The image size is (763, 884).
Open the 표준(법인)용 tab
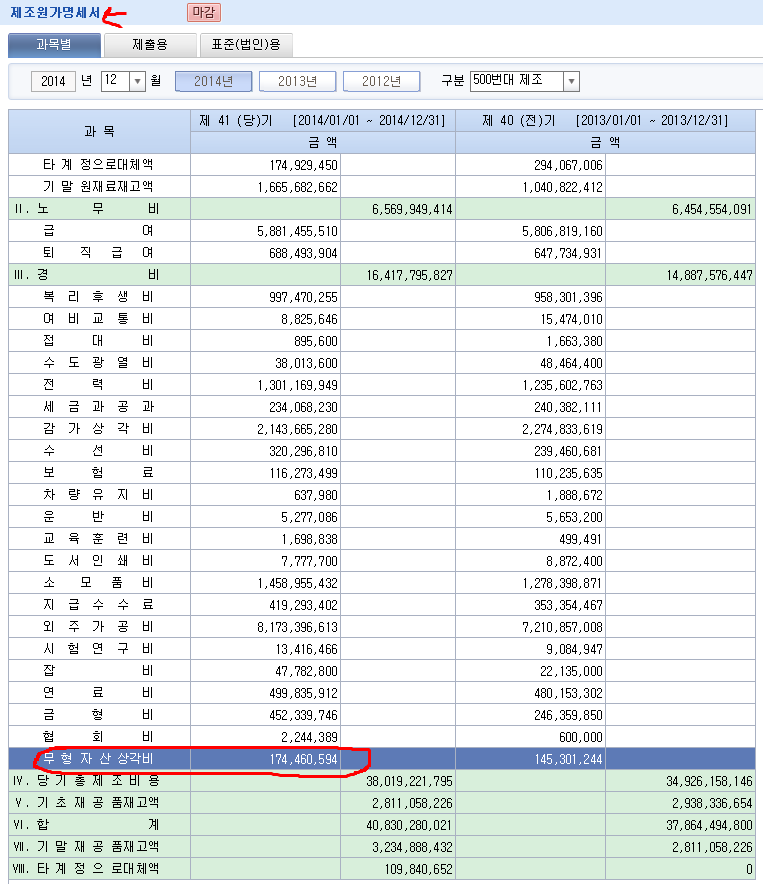pos(246,45)
